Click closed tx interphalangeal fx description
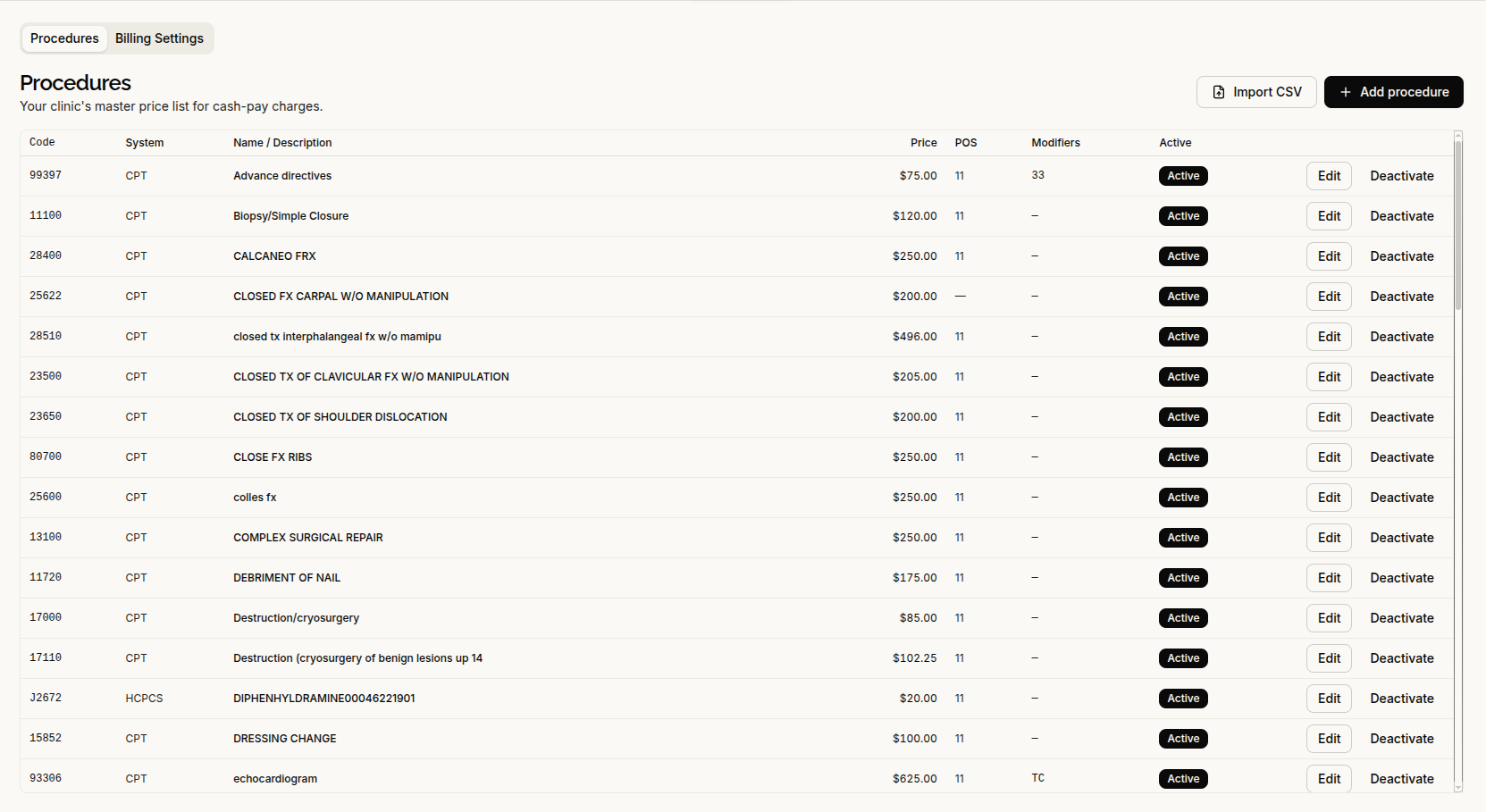This screenshot has height=812, width=1486. 337,337
